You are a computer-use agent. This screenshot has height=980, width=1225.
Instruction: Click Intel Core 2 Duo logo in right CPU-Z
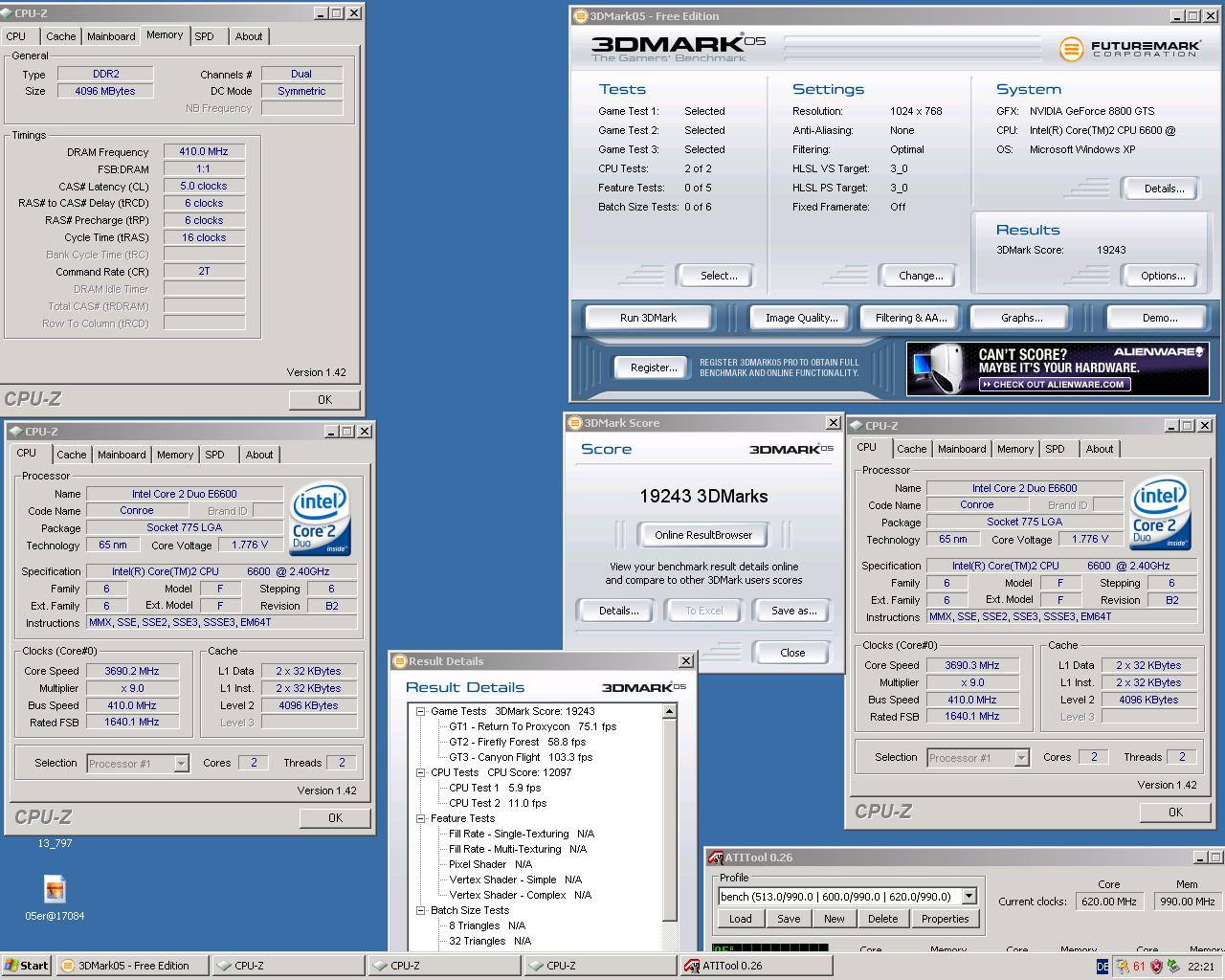pos(1160,512)
